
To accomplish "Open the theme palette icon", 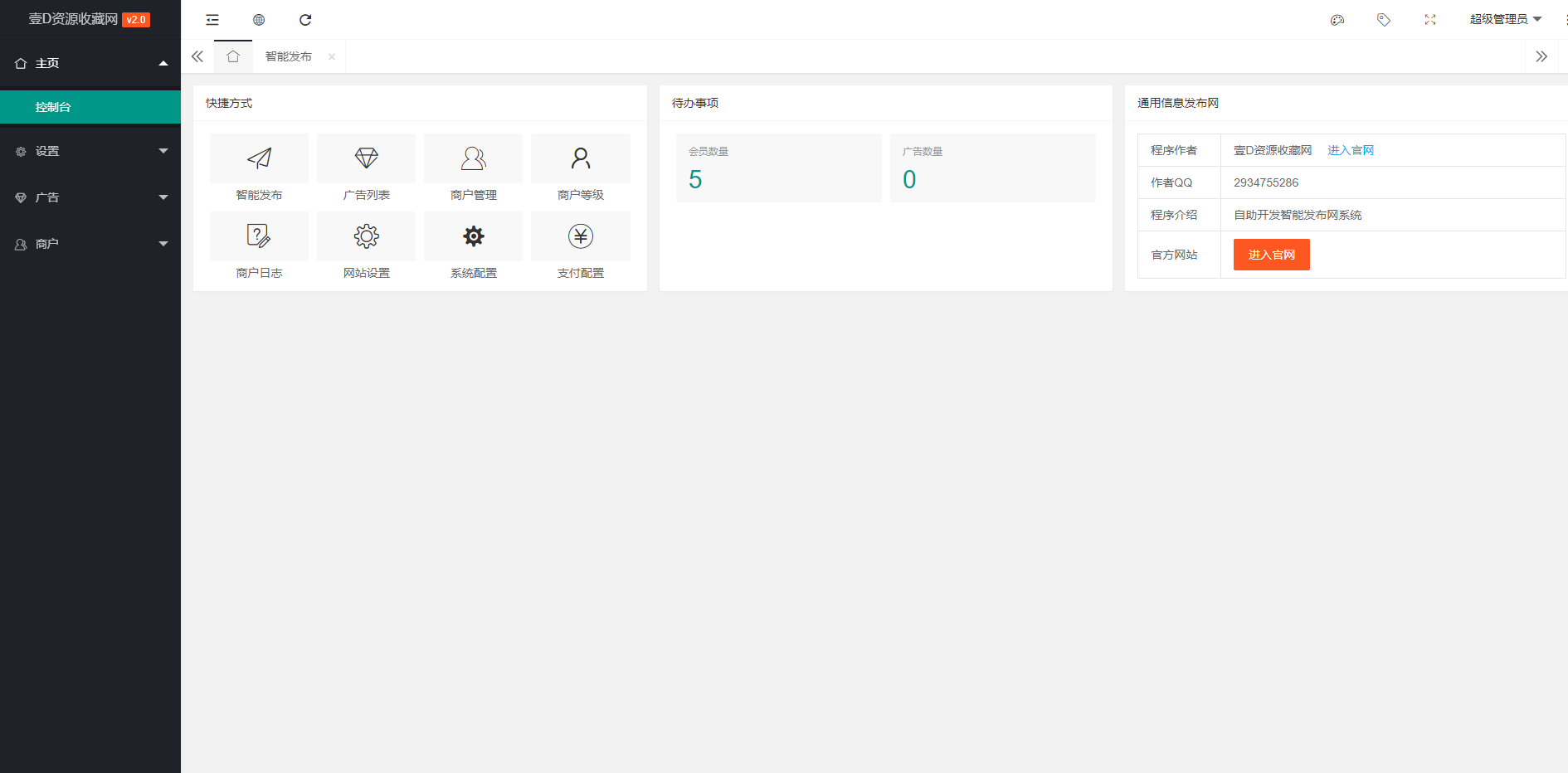I will coord(1337,20).
